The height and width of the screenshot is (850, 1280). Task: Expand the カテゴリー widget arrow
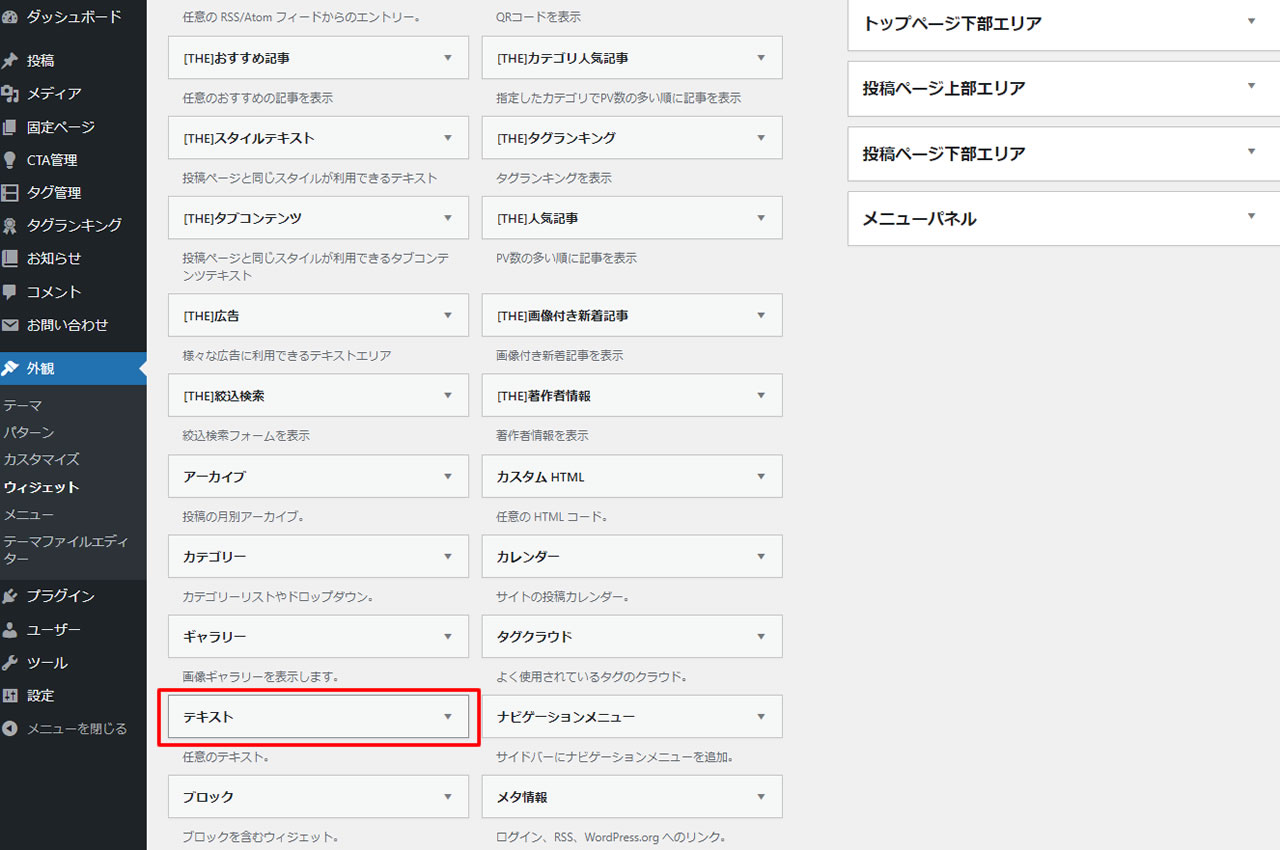(448, 556)
